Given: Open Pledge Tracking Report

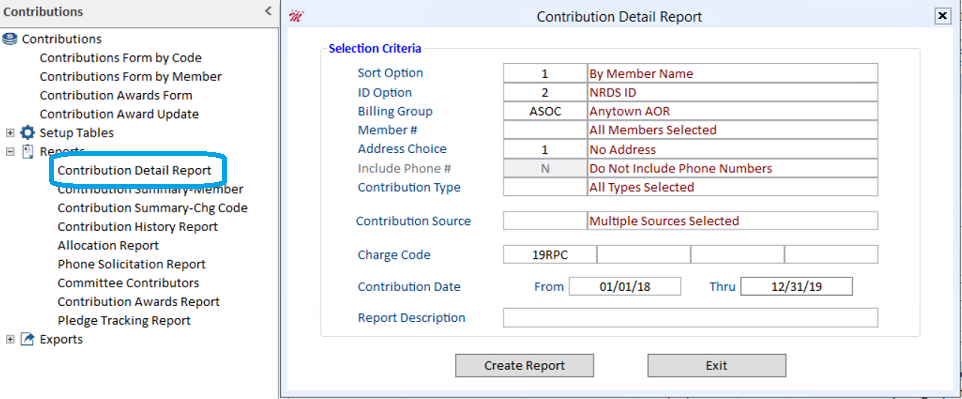Looking at the screenshot, I should click(124, 320).
